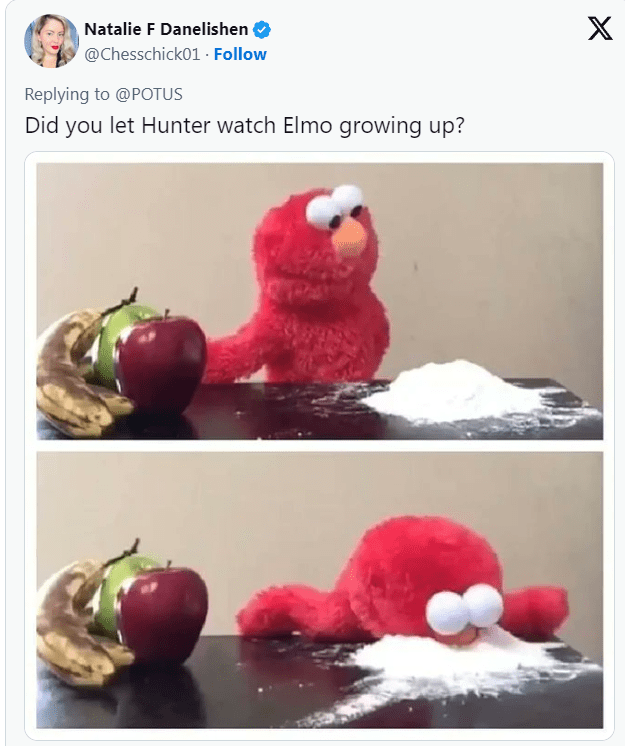Open the bottom Elmo image frame

[x=320, y=590]
